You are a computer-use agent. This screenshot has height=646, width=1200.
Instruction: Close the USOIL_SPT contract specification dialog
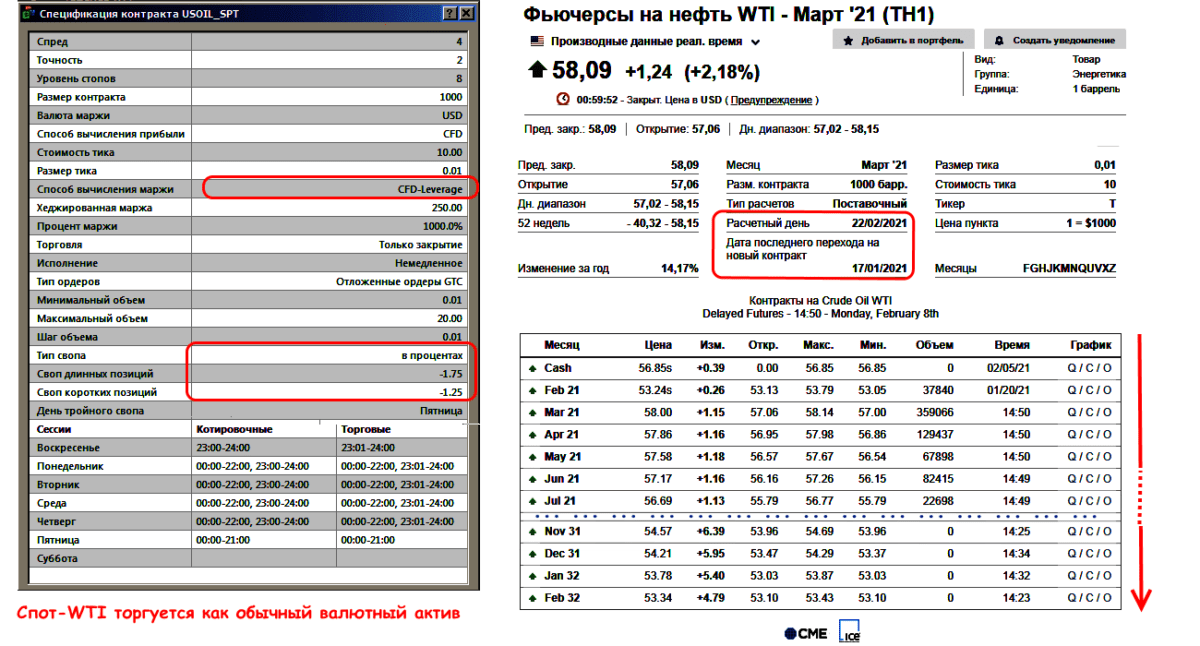pos(467,13)
